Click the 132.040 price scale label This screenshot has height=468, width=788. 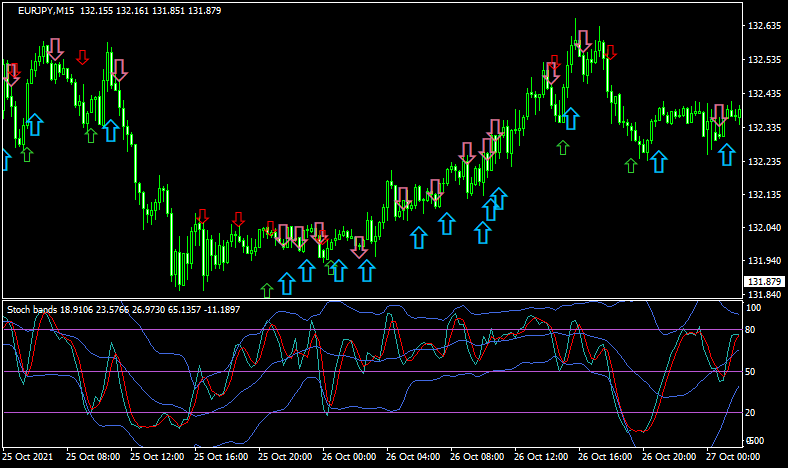(x=764, y=228)
